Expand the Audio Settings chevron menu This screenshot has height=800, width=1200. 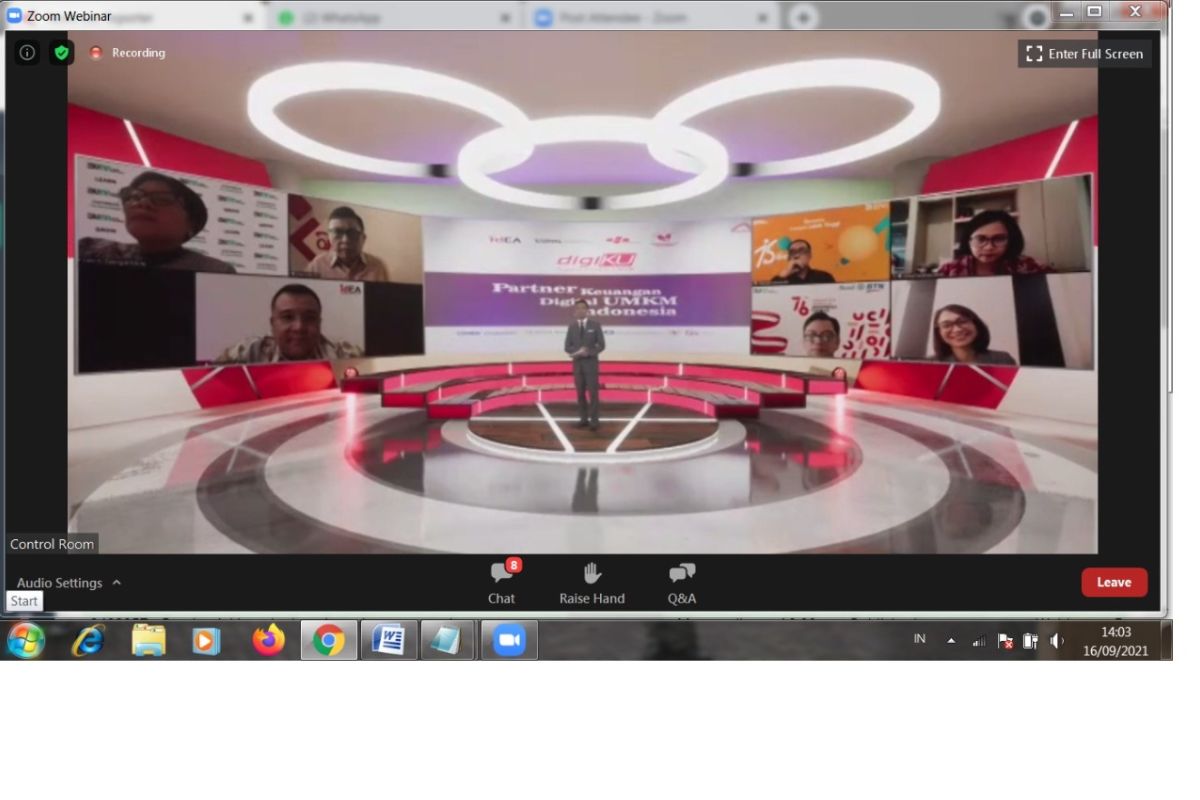(x=117, y=583)
